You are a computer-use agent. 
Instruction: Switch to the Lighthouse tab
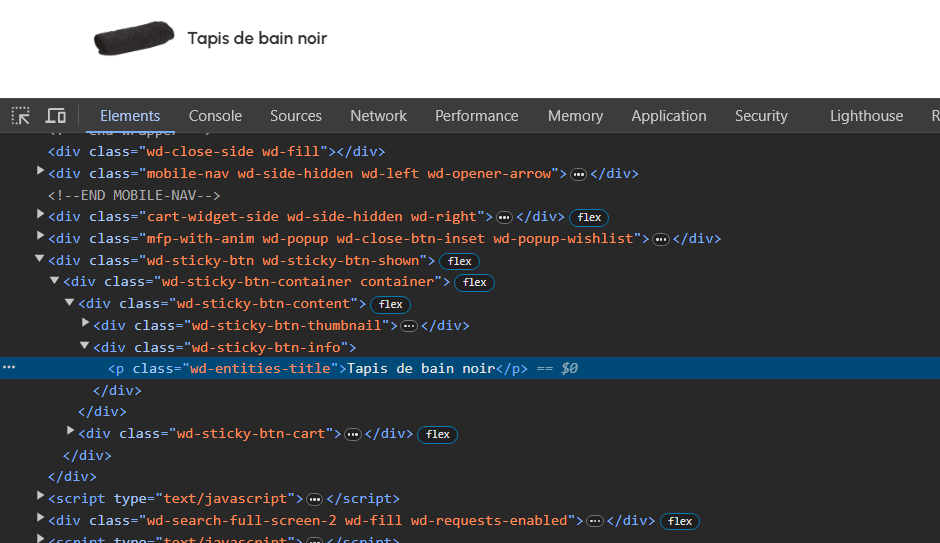[866, 116]
